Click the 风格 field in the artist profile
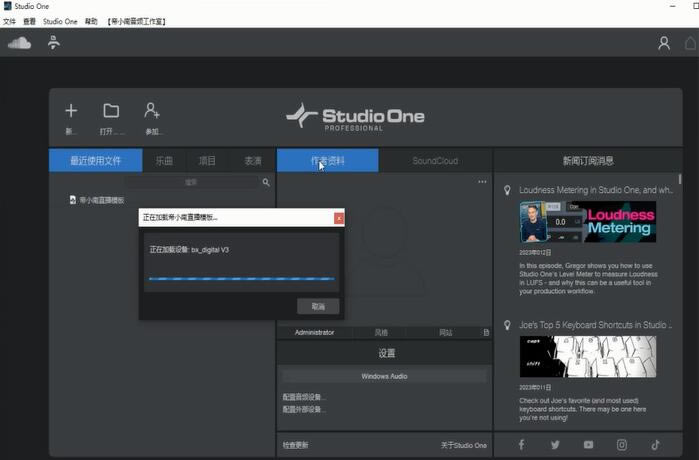The height and width of the screenshot is (460, 699). point(381,333)
